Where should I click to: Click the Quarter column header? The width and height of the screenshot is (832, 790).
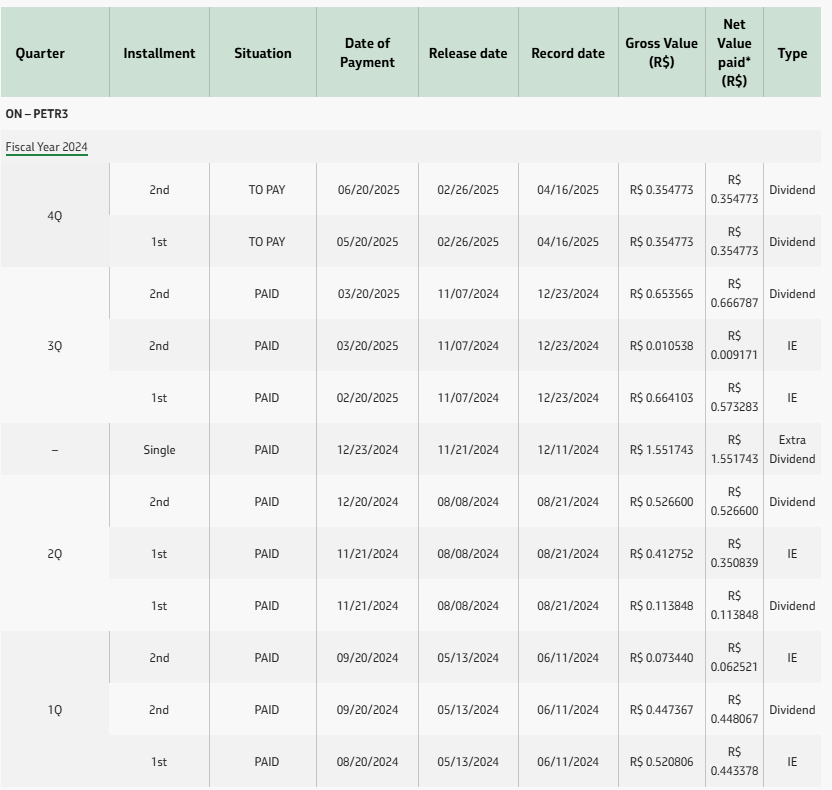(x=40, y=54)
